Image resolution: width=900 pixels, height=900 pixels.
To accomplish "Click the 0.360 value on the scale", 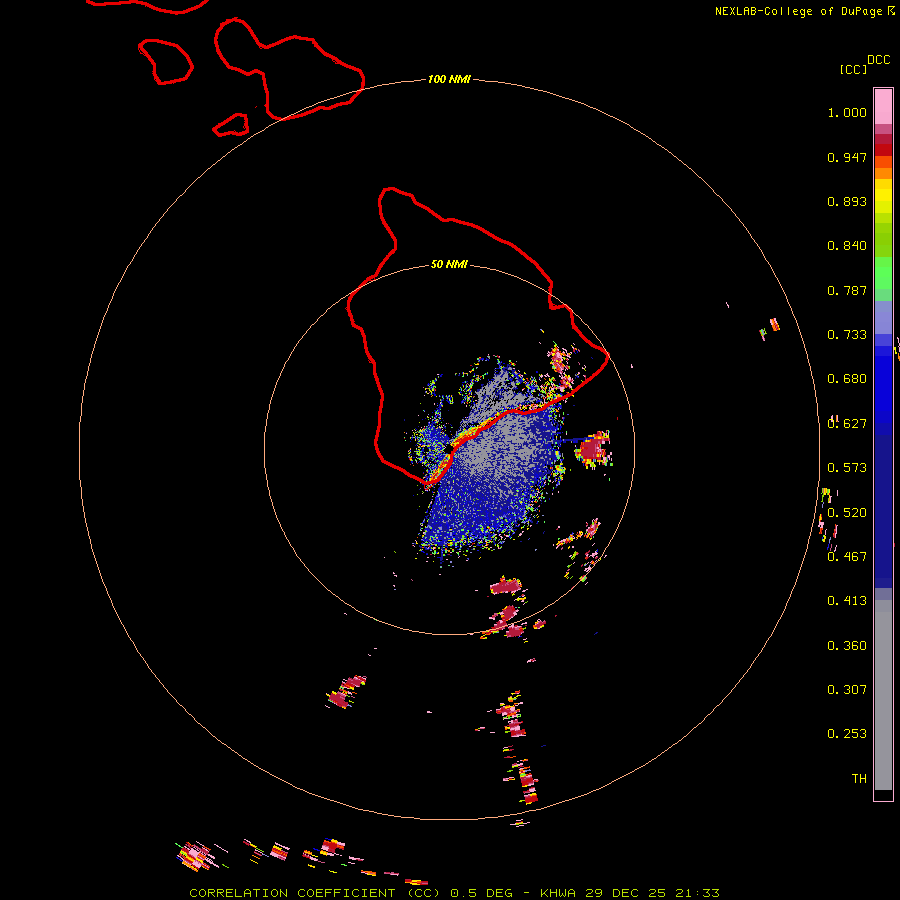I will tap(847, 646).
